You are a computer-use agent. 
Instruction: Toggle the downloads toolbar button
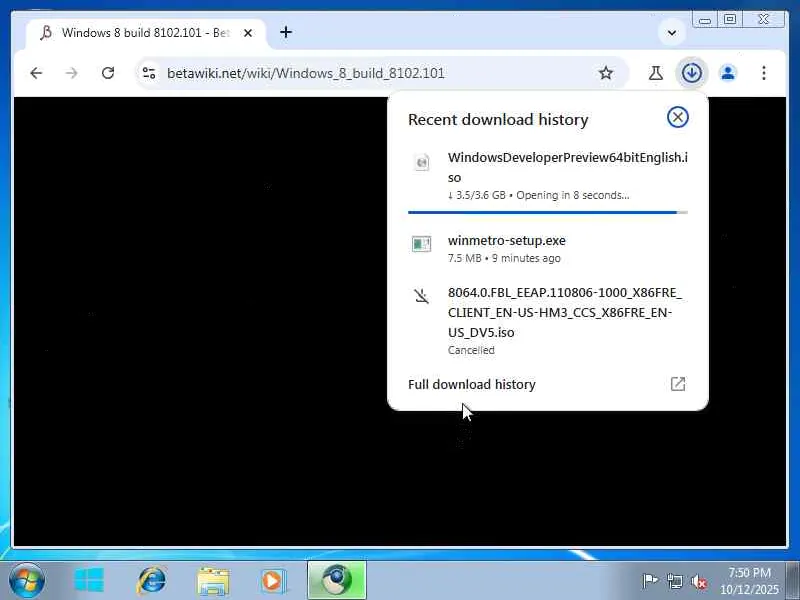691,73
